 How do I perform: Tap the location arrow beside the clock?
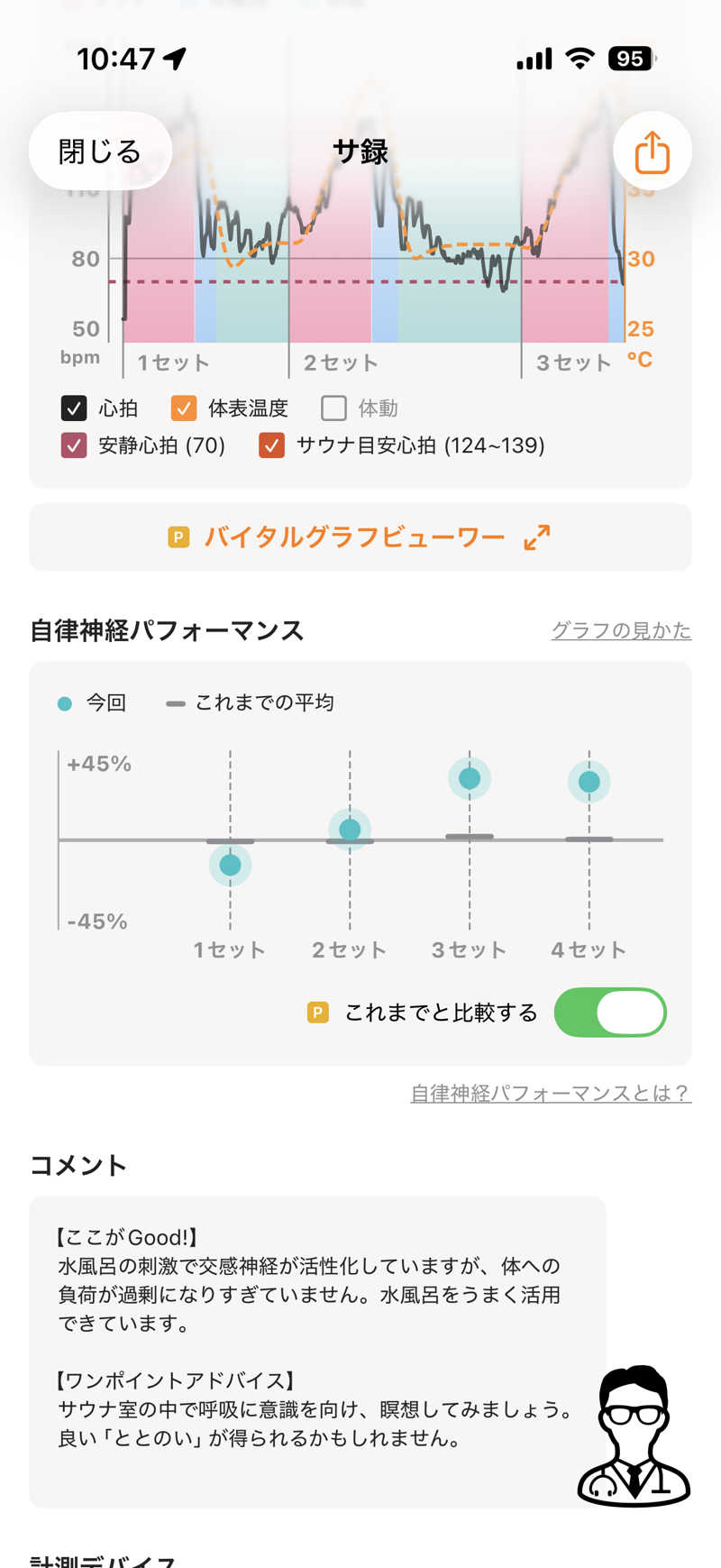(175, 60)
